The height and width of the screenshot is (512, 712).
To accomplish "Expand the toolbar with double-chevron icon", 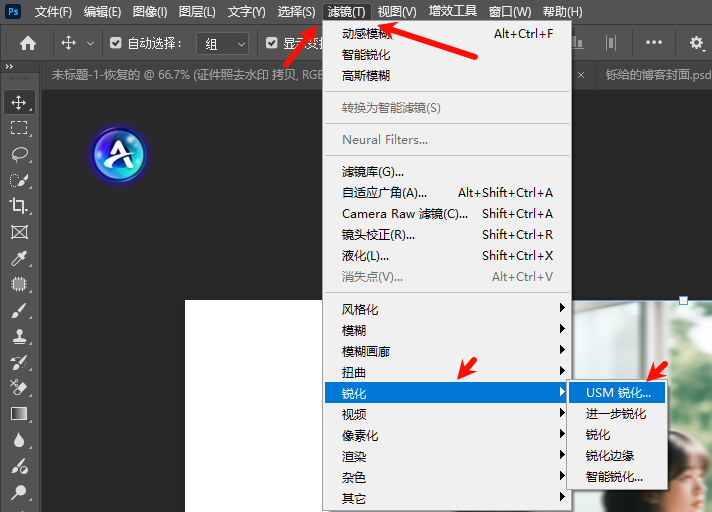I will pyautogui.click(x=9, y=67).
